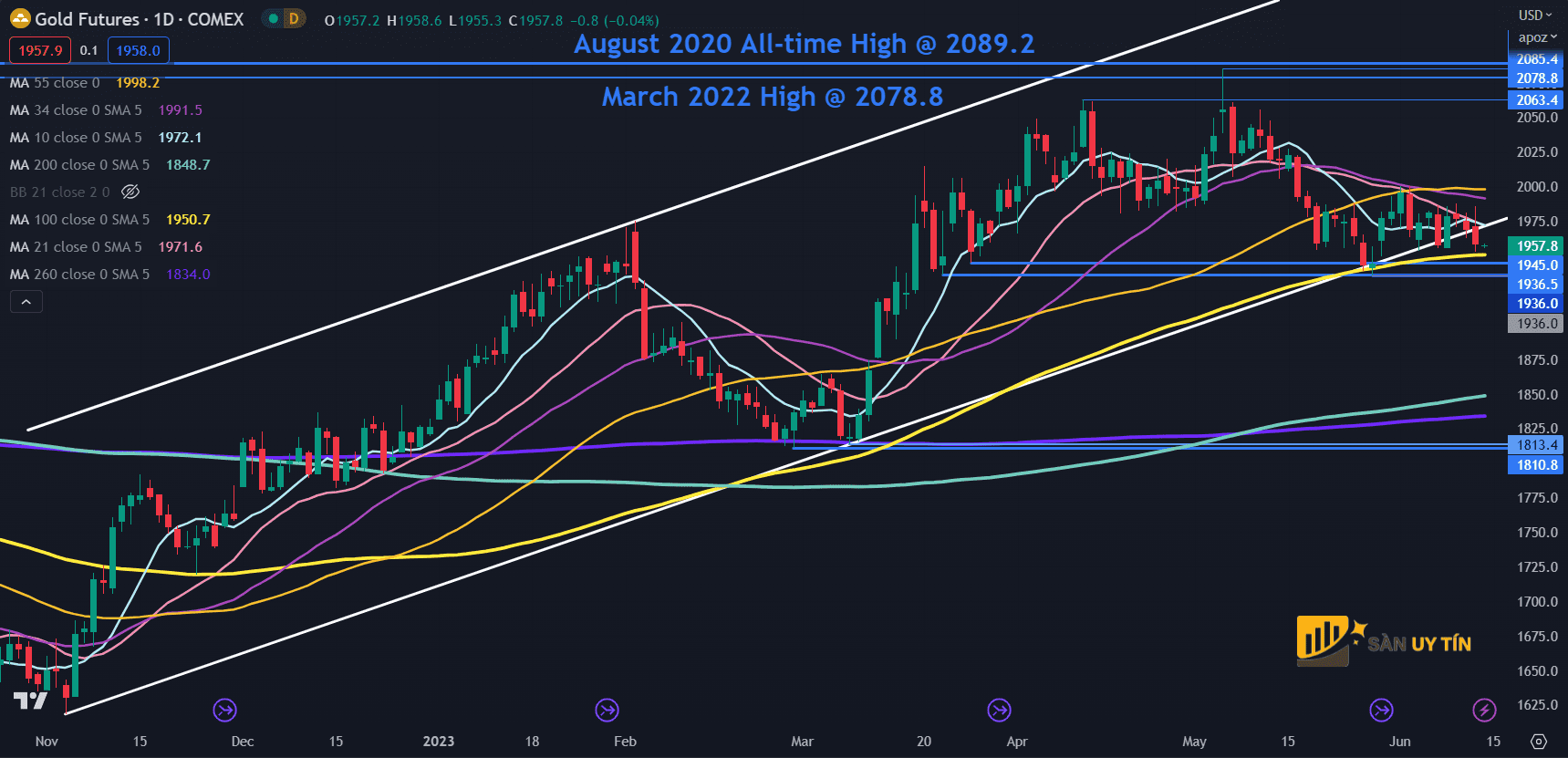
Task: Click the current price 1957.8 label
Action: pyautogui.click(x=1535, y=245)
